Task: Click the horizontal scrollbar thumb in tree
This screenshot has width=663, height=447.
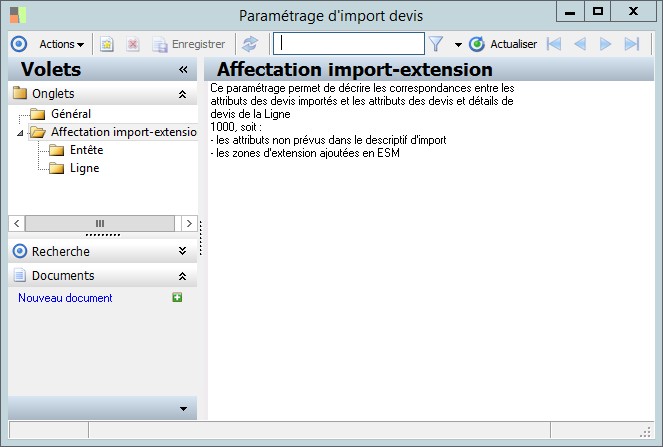Action: [x=100, y=223]
